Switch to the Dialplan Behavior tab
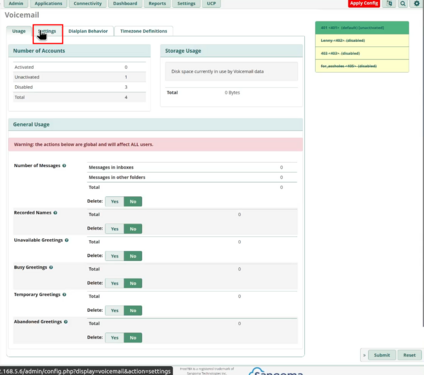Image resolution: width=424 pixels, height=375 pixels. click(88, 31)
